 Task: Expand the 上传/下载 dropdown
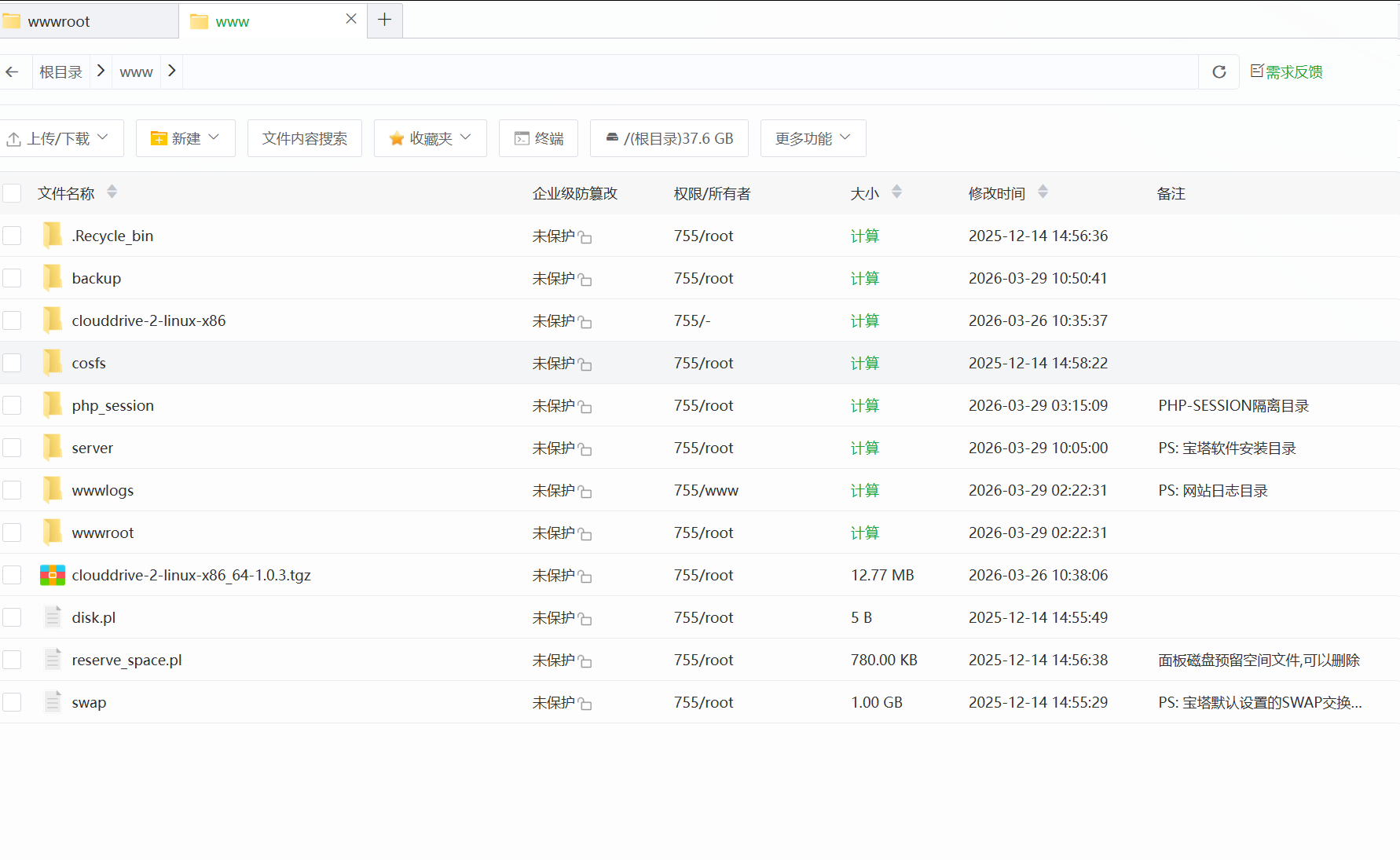pos(62,138)
